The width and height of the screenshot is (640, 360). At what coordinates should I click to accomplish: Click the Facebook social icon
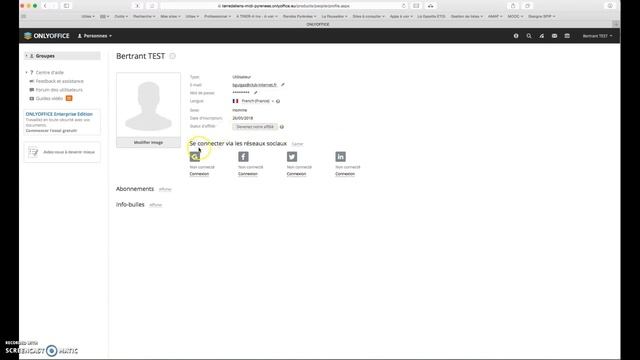click(243, 157)
